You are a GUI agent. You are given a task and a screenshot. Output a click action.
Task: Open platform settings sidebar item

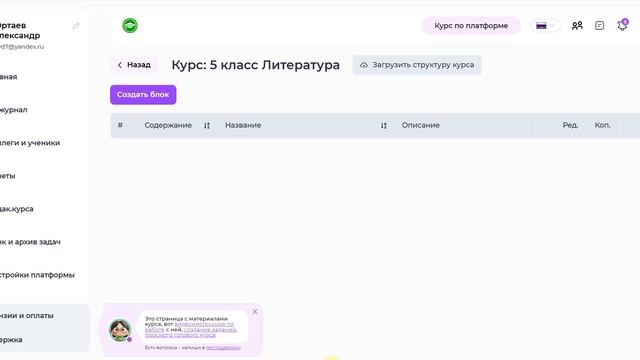click(x=37, y=275)
